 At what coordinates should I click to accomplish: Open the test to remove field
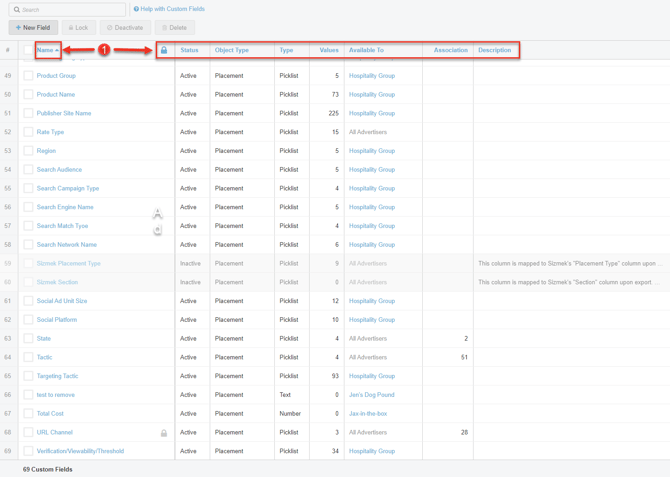coord(56,395)
